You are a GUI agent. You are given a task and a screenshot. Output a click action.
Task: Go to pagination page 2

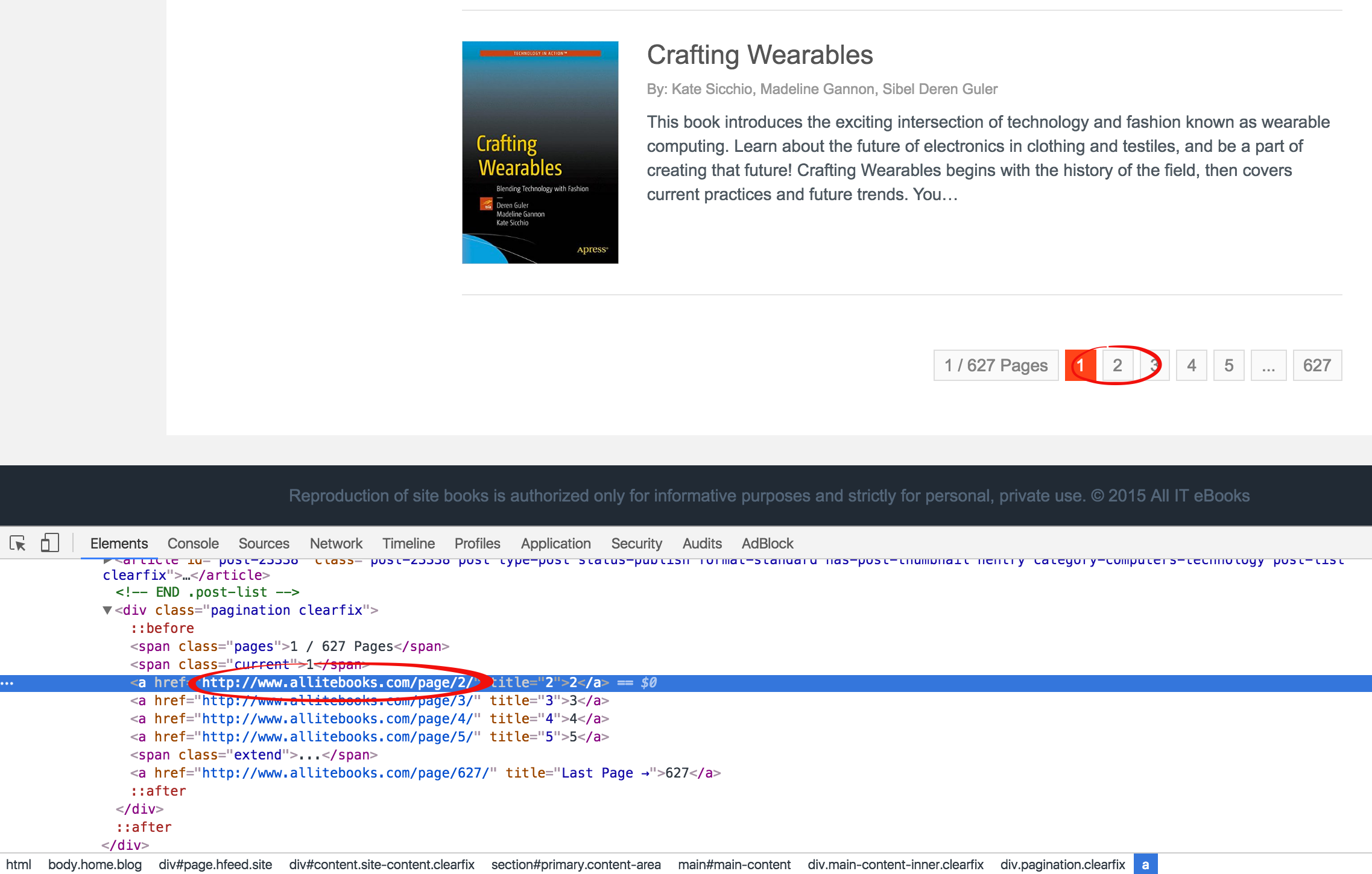click(x=1117, y=365)
